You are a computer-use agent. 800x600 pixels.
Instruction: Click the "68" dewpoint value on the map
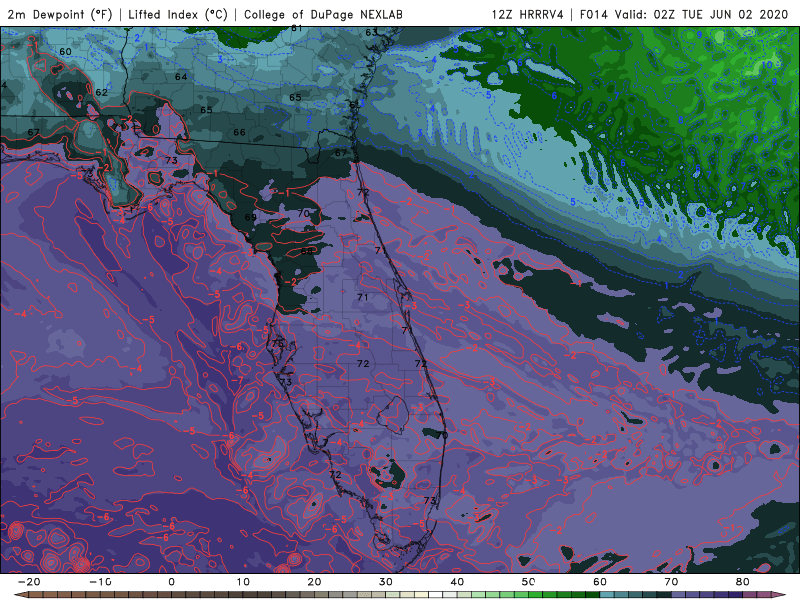click(307, 251)
